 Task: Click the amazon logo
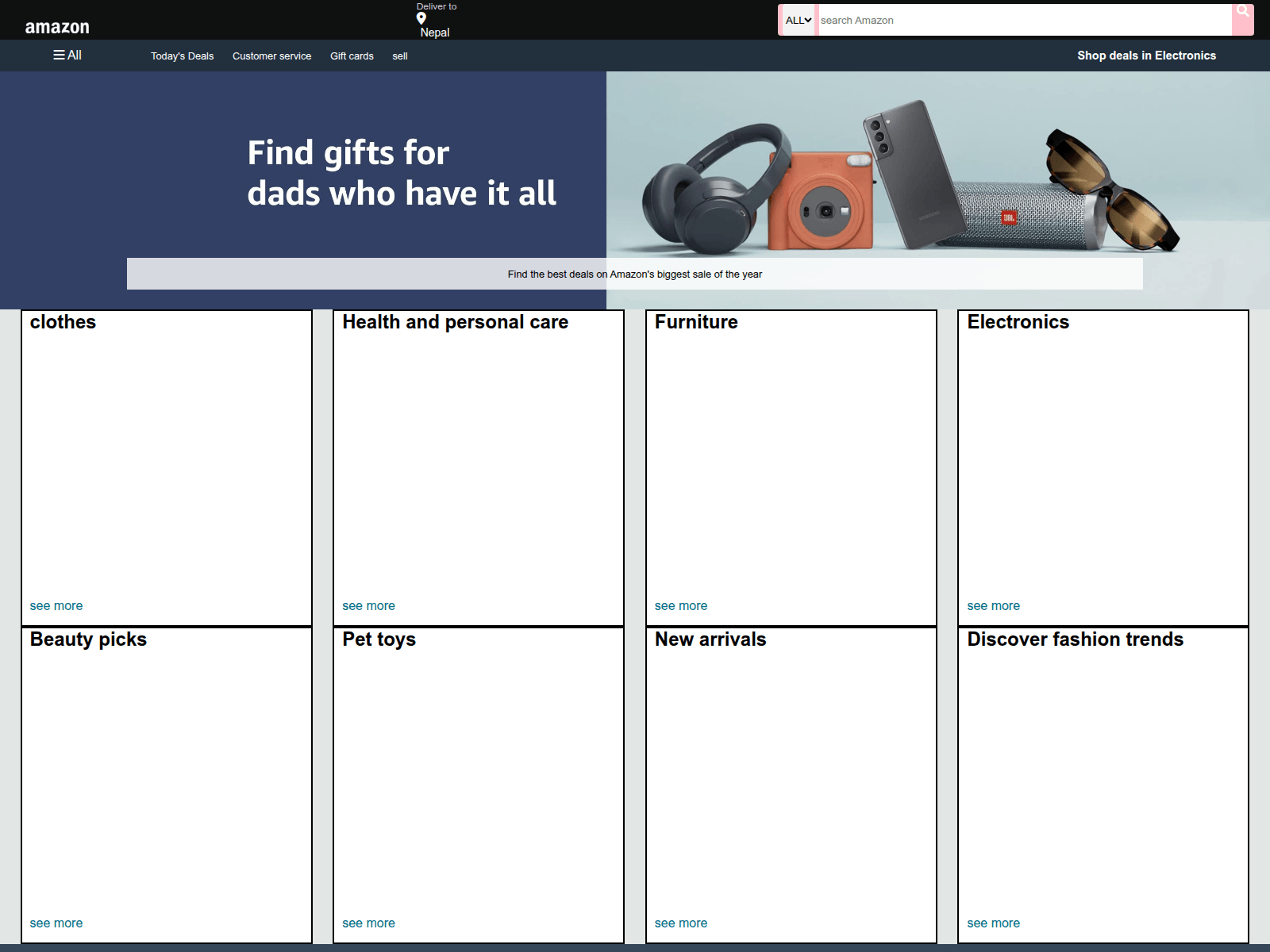click(x=57, y=27)
